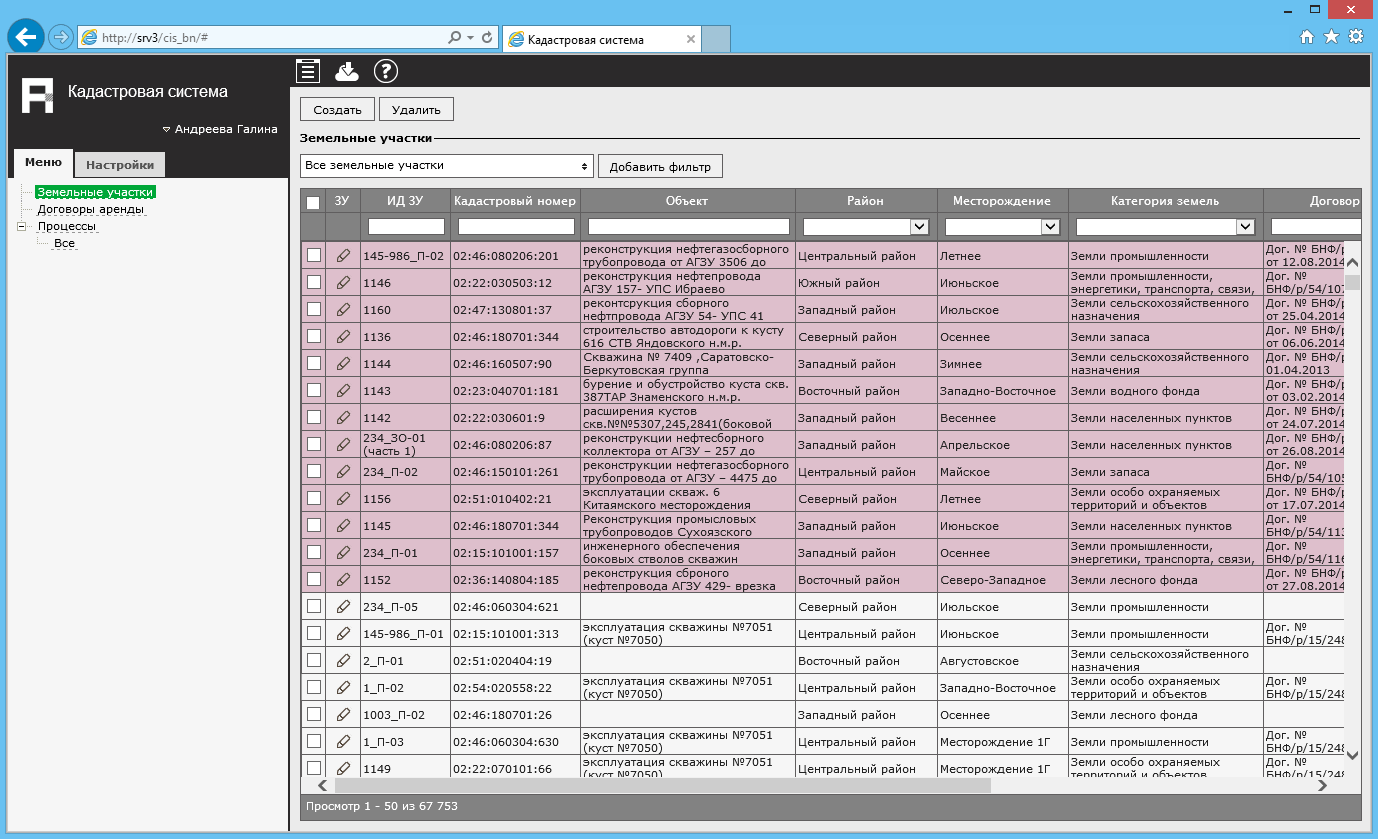Open the help question mark icon
The image size is (1378, 839).
click(x=386, y=71)
